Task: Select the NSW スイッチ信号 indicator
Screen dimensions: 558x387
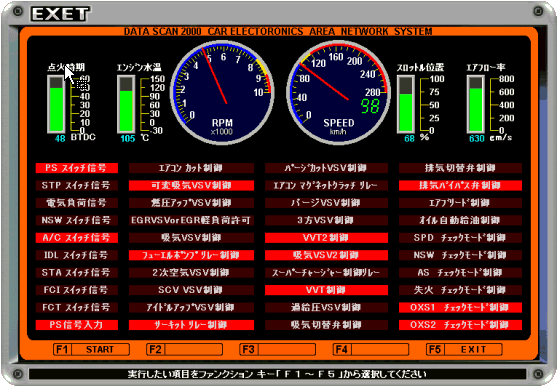Action: (77, 220)
